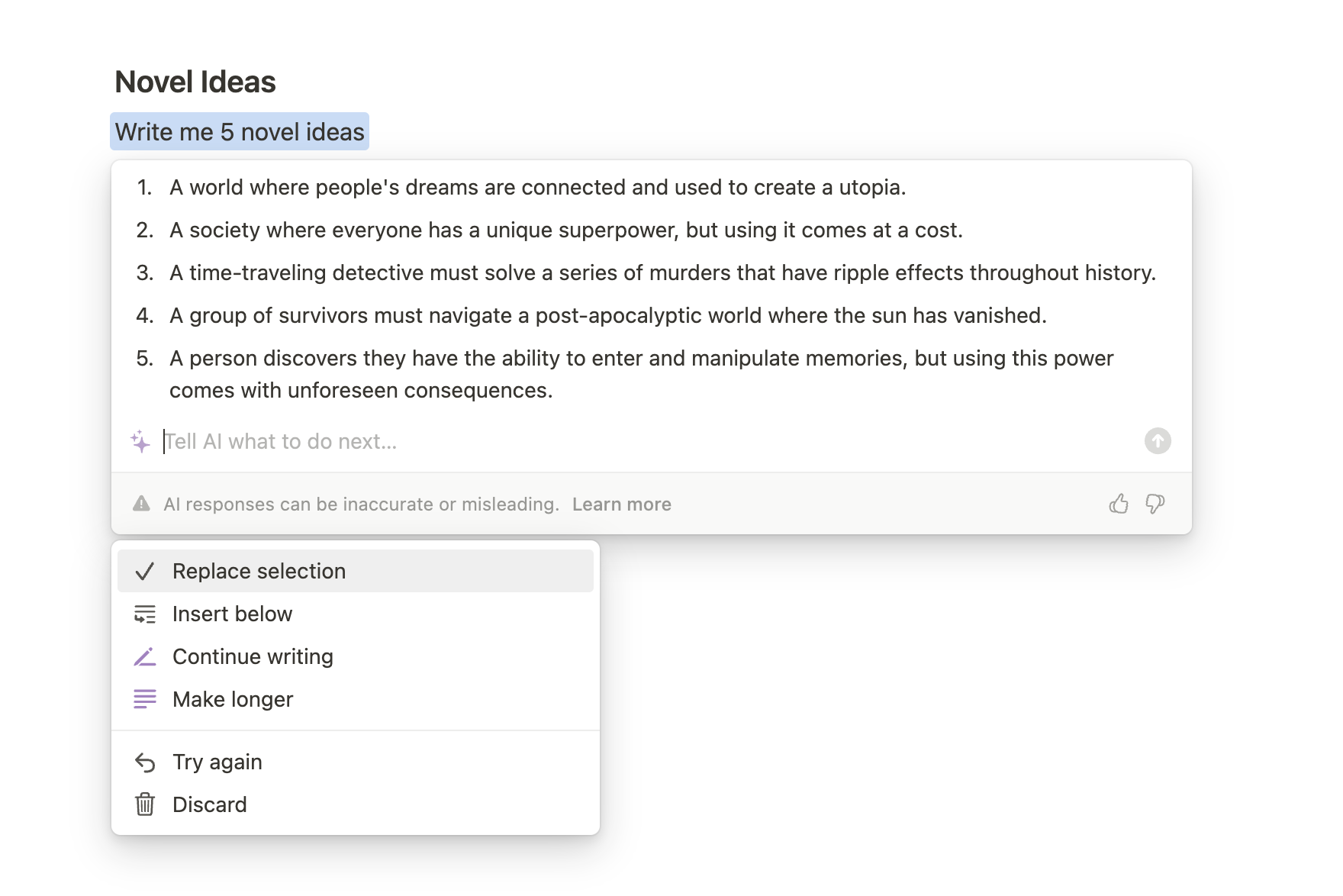This screenshot has width=1343, height=896.
Task: Focus the Tell AI what to do next field
Action: (649, 441)
